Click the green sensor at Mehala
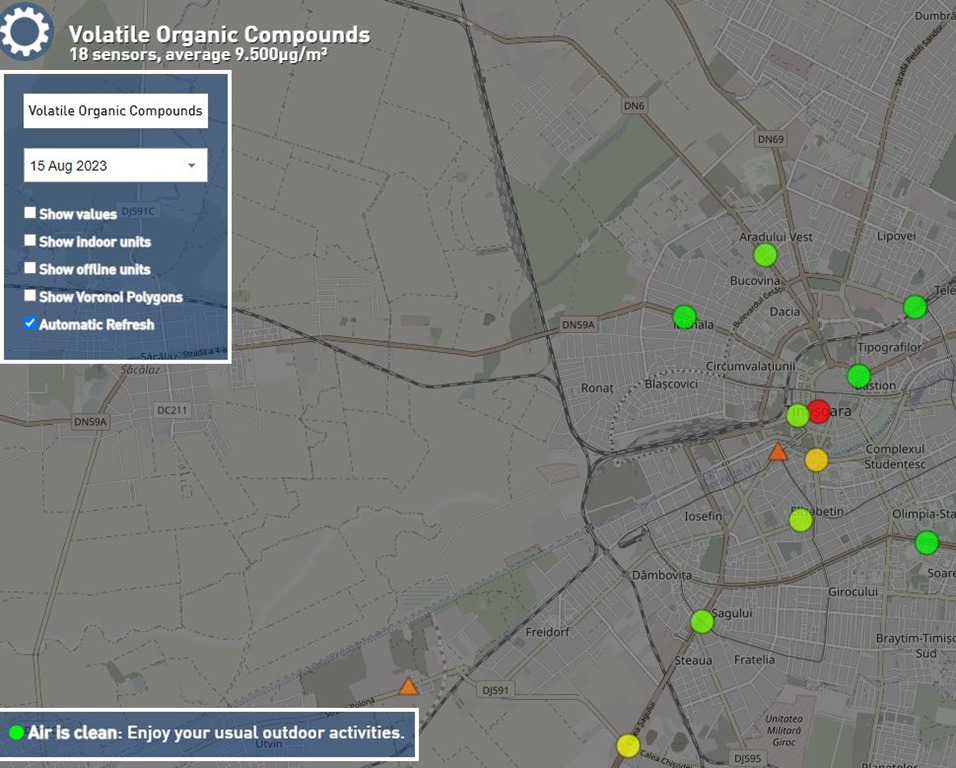 [x=684, y=317]
